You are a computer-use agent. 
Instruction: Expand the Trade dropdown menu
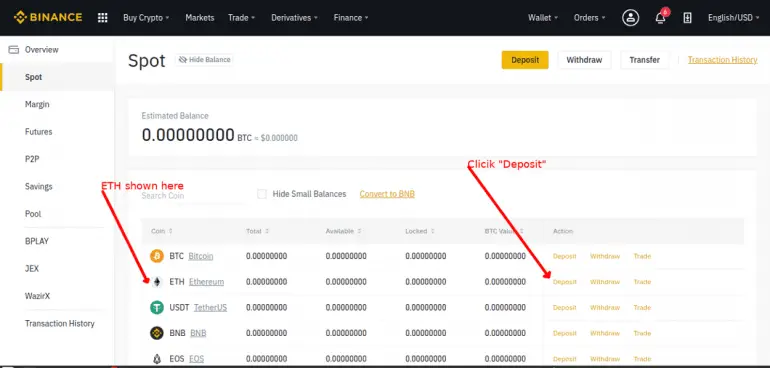[x=242, y=18]
